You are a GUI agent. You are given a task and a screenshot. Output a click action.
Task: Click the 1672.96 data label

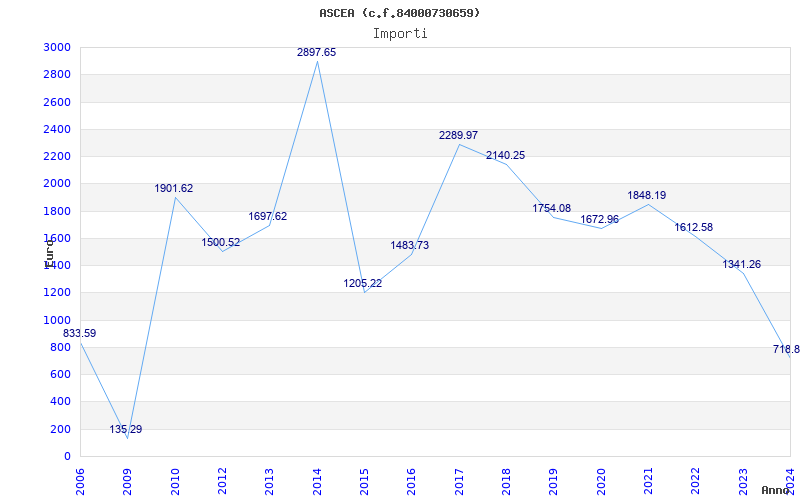pyautogui.click(x=599, y=220)
